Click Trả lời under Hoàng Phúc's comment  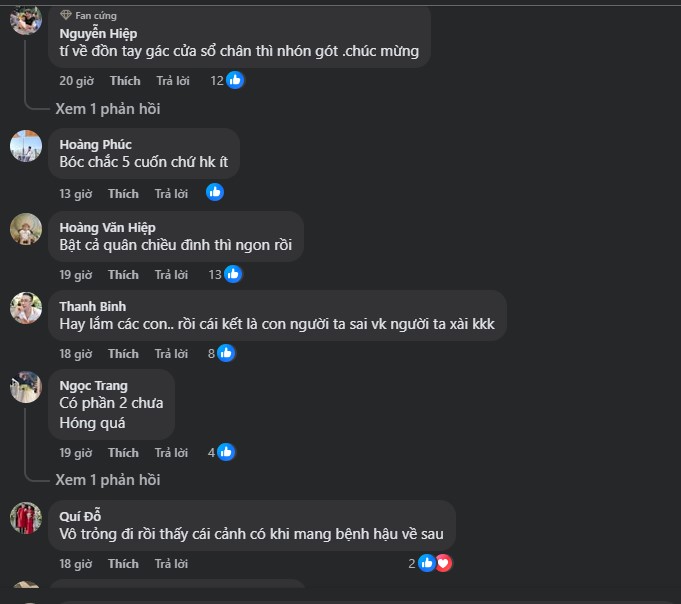[x=172, y=193]
